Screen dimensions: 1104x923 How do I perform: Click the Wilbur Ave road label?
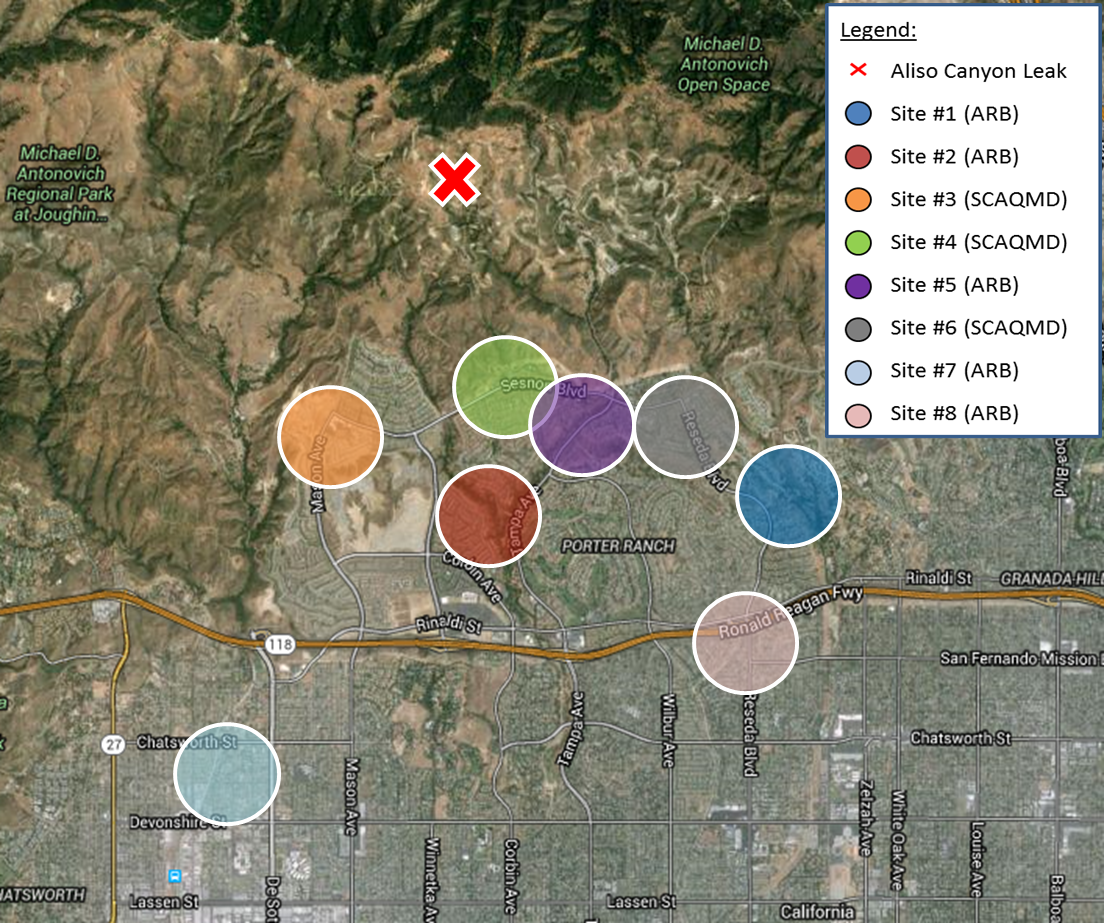coord(667,730)
